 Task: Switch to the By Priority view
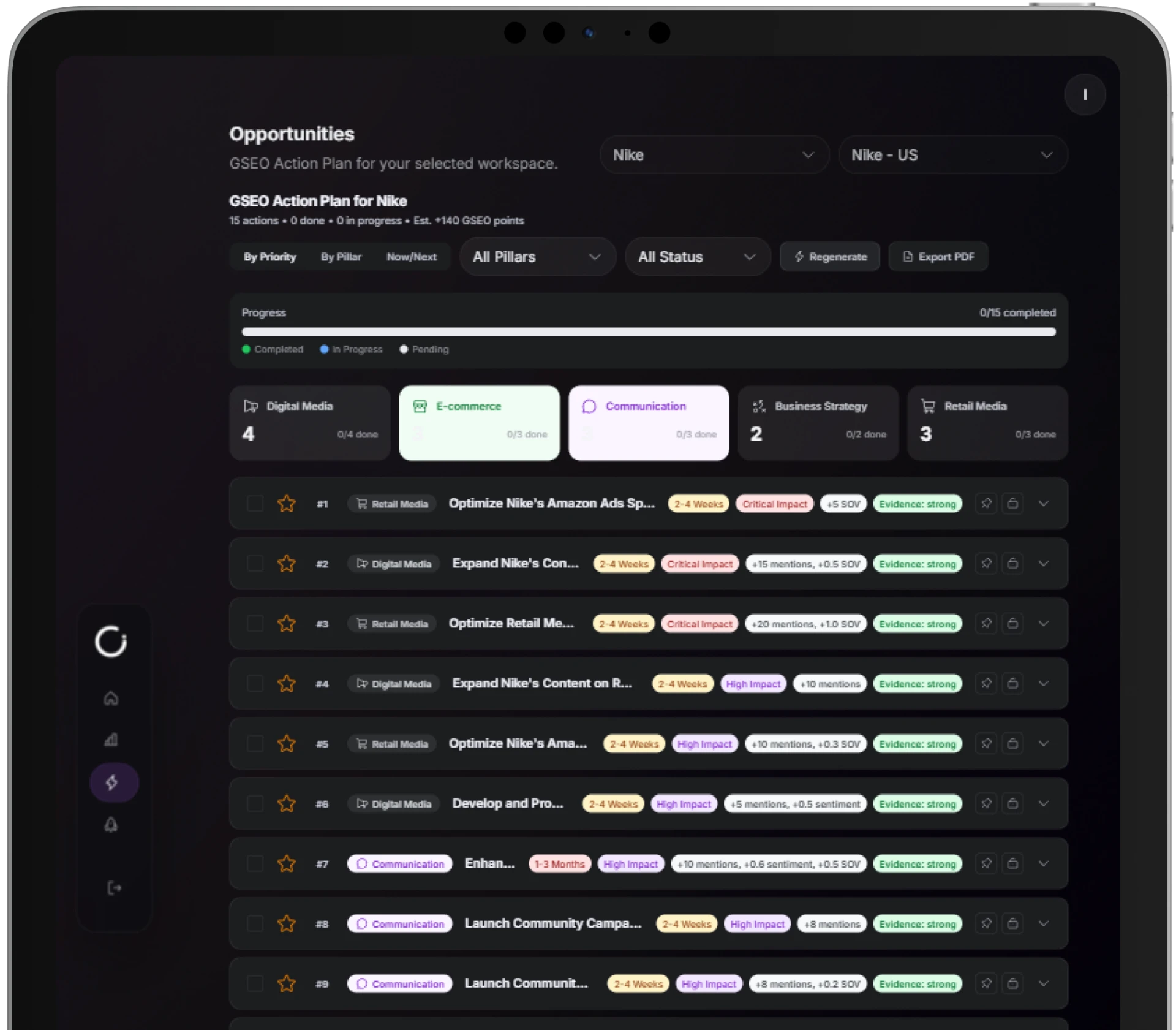click(x=269, y=257)
